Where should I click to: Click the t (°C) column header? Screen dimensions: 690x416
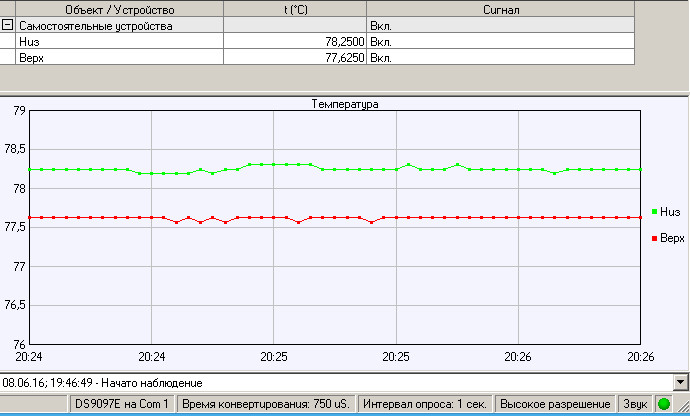[294, 8]
